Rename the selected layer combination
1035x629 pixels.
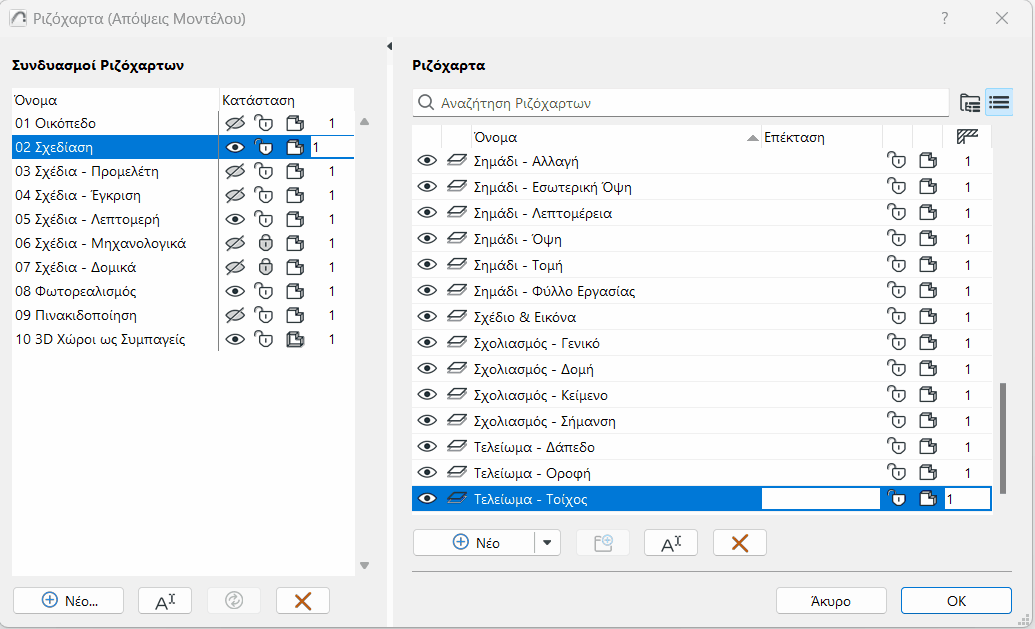(x=165, y=600)
